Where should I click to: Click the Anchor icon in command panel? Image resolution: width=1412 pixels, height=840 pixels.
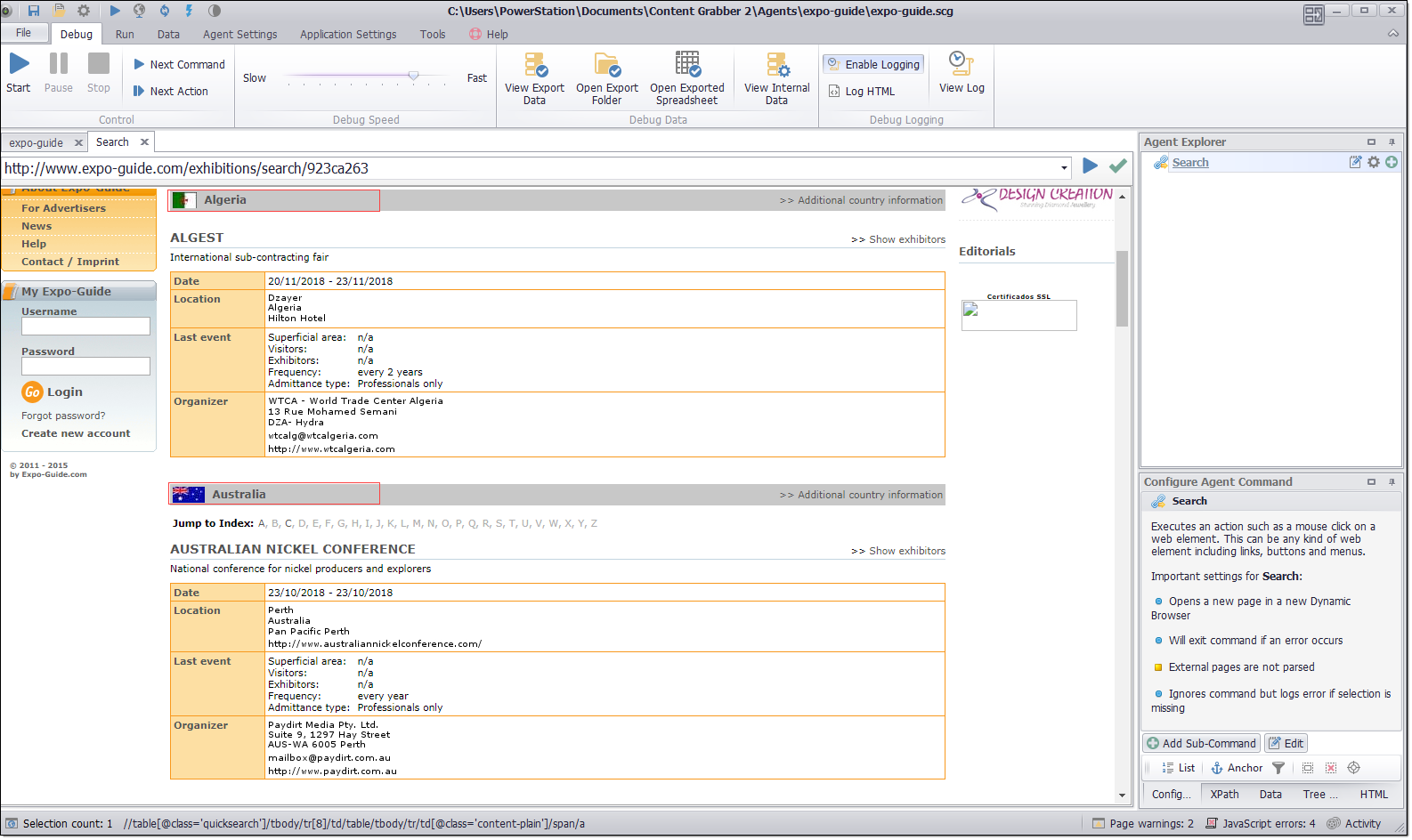point(1236,769)
